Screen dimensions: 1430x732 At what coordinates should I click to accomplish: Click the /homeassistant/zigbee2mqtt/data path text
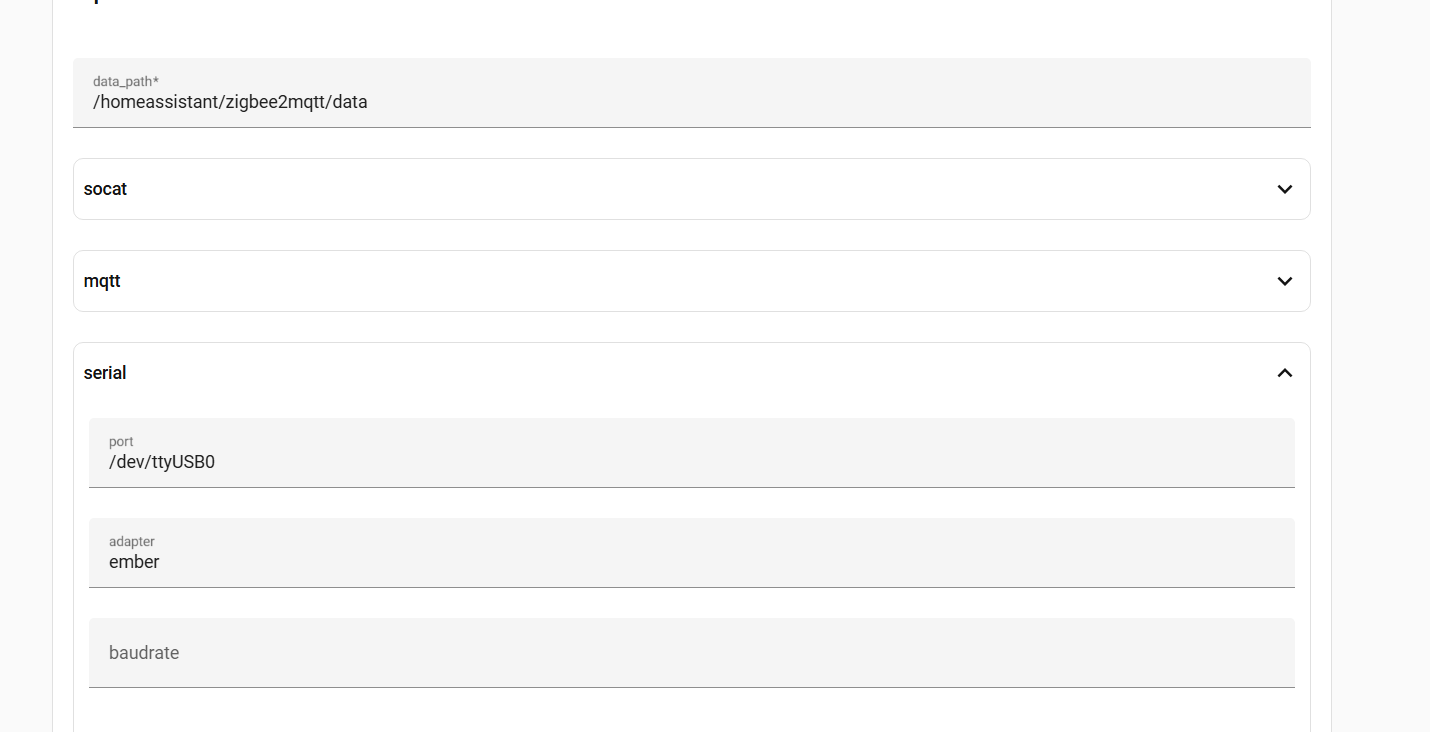click(x=230, y=102)
